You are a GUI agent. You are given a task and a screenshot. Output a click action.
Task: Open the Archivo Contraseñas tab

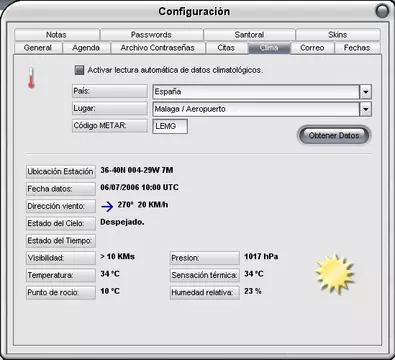click(x=158, y=48)
